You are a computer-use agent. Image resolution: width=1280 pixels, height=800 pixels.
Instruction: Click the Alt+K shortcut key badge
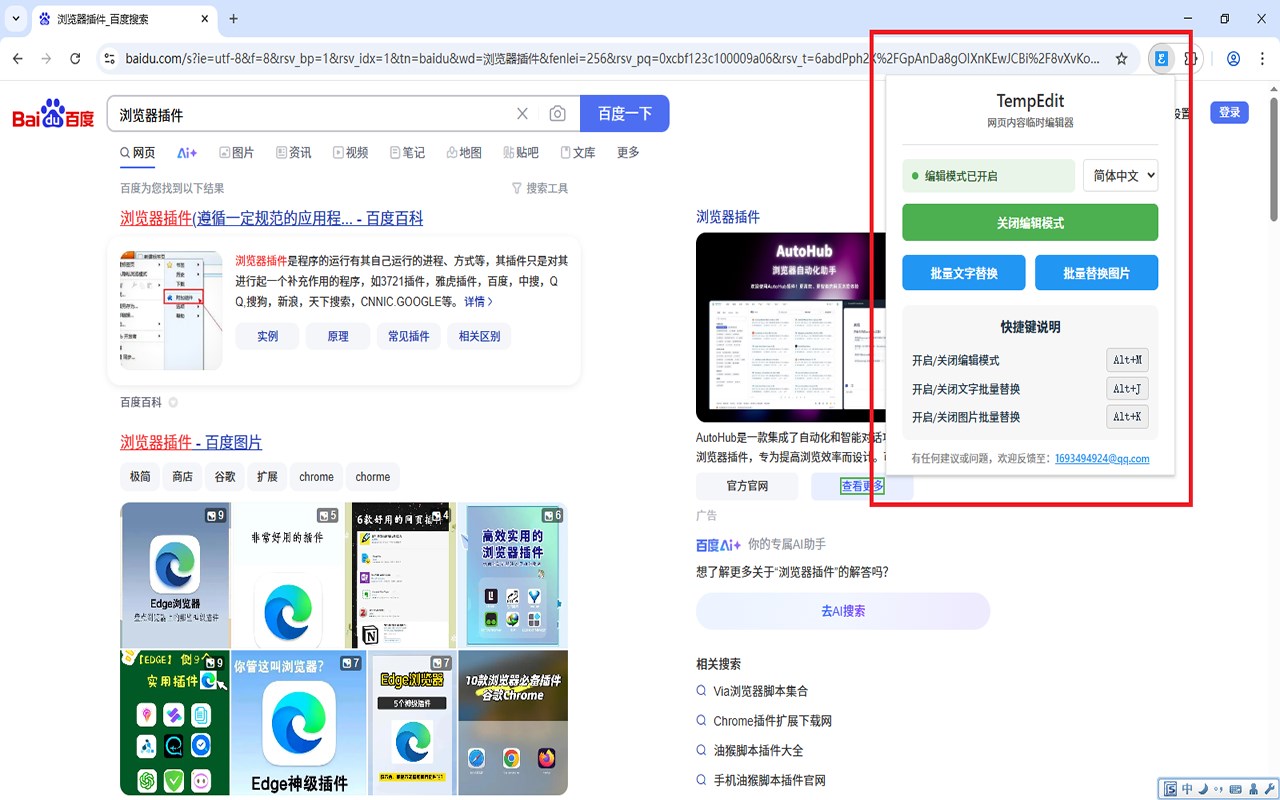tap(1127, 417)
